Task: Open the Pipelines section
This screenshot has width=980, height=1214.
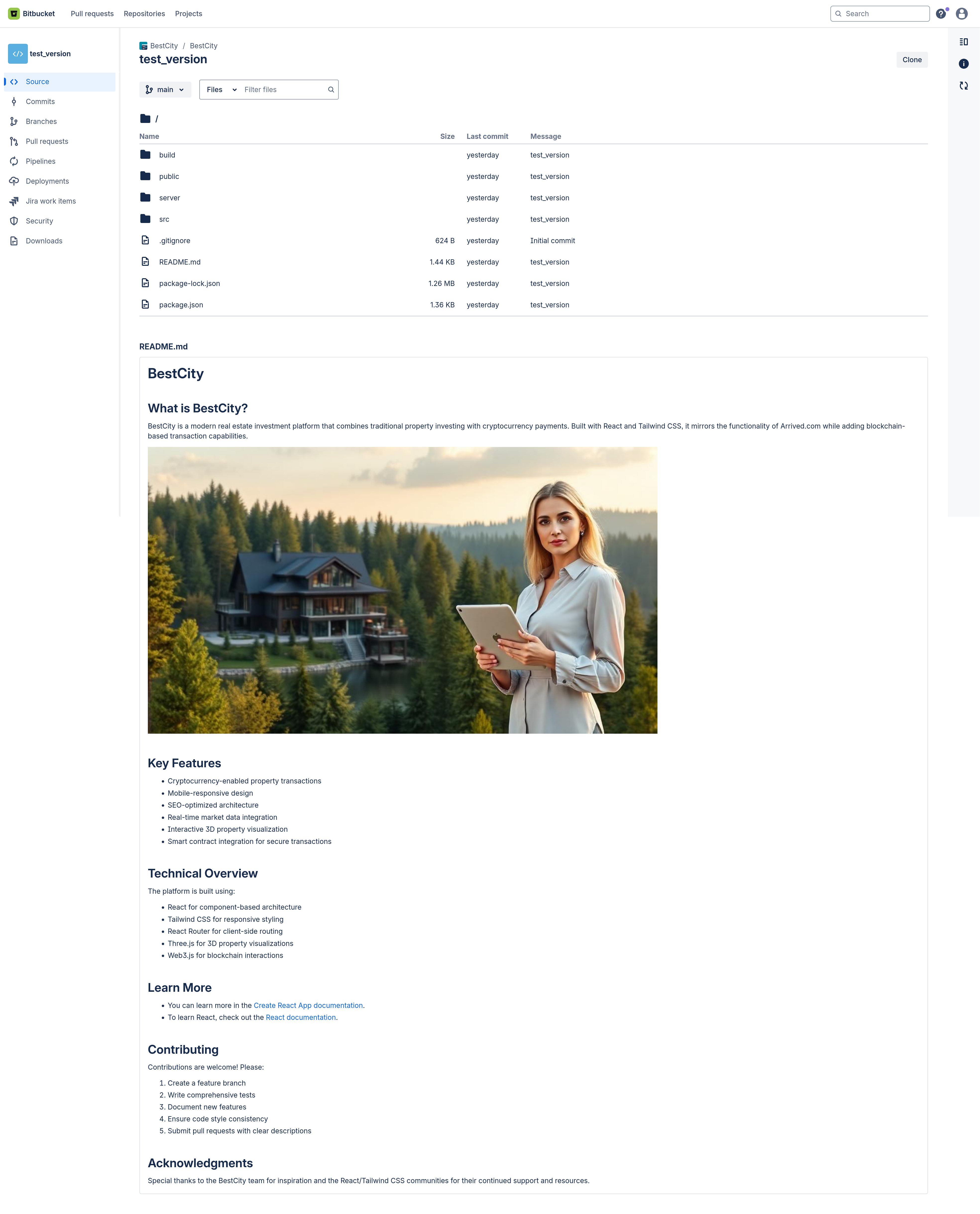Action: [41, 161]
